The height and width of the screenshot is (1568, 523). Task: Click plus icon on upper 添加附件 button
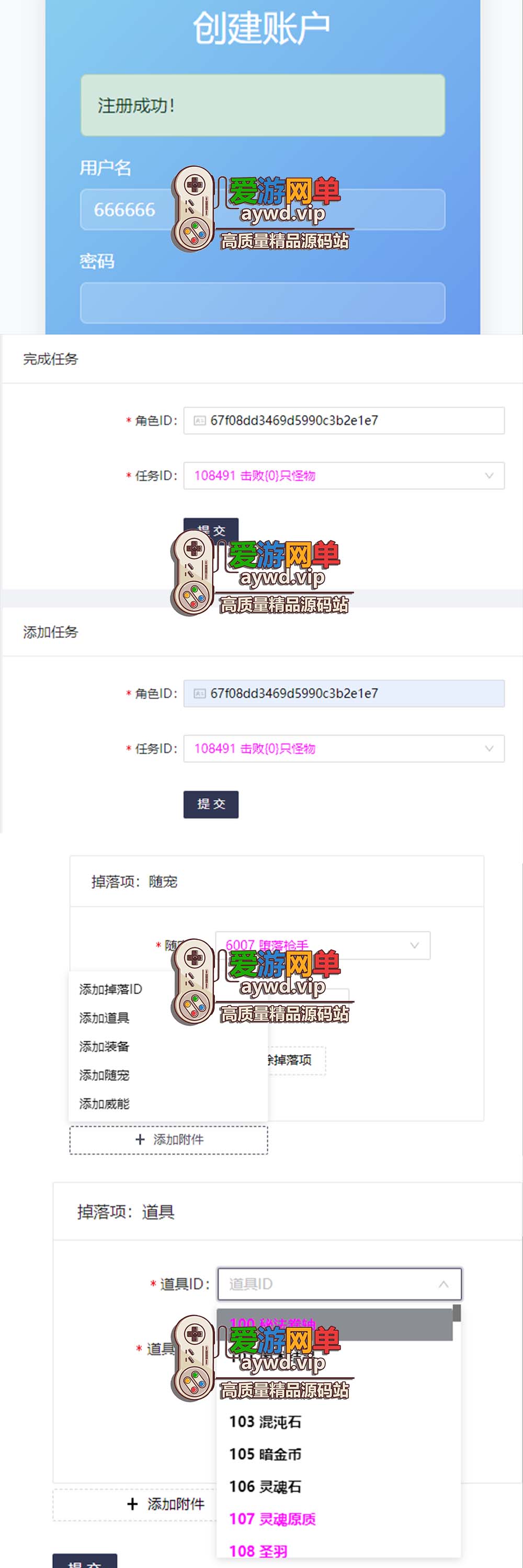140,1139
